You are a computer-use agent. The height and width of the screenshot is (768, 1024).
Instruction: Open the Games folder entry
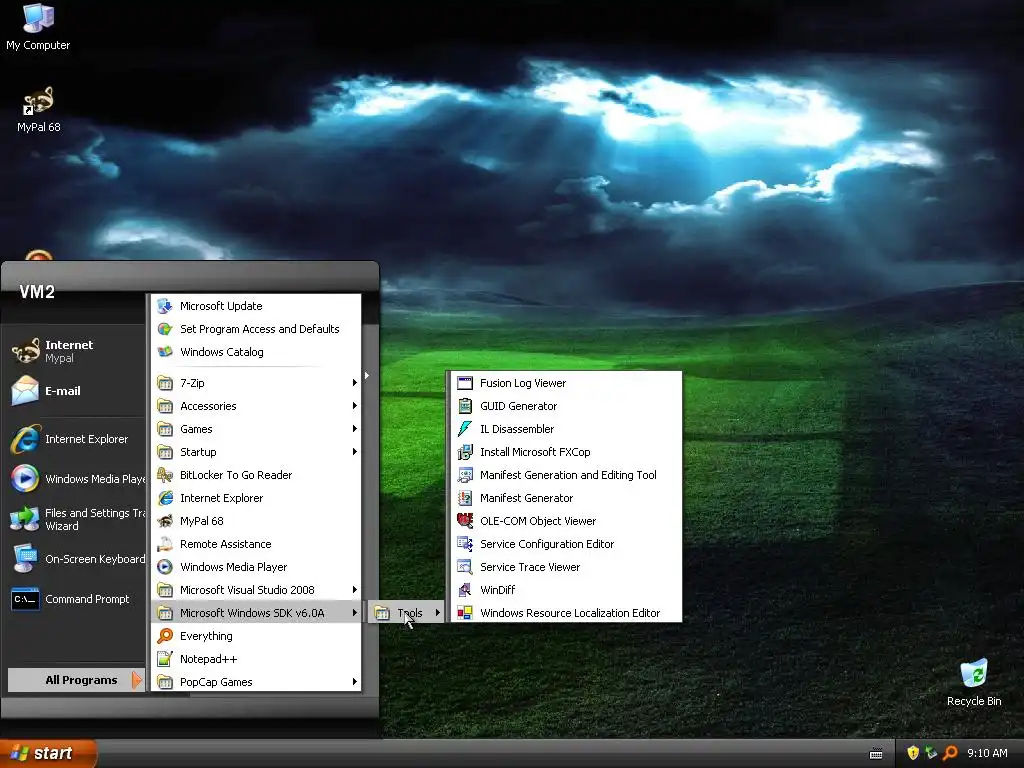tap(256, 429)
